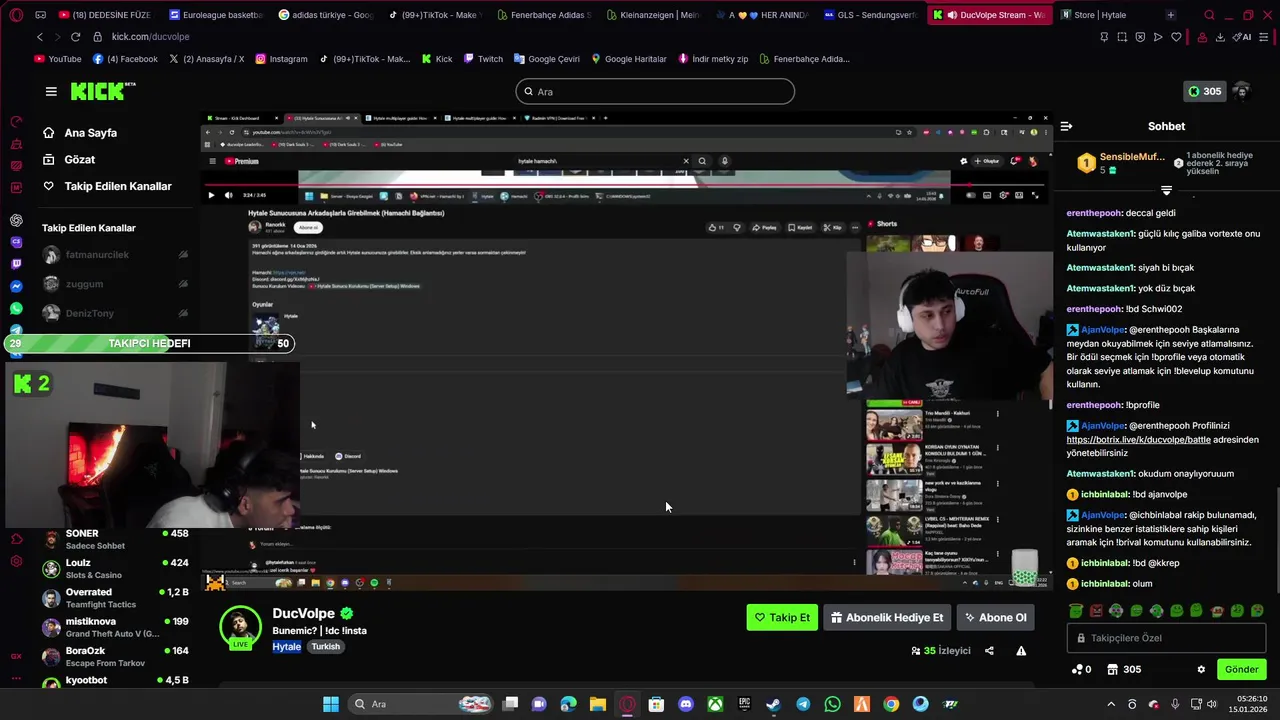Click the share stream icon
This screenshot has width=1280, height=720.
tap(989, 650)
